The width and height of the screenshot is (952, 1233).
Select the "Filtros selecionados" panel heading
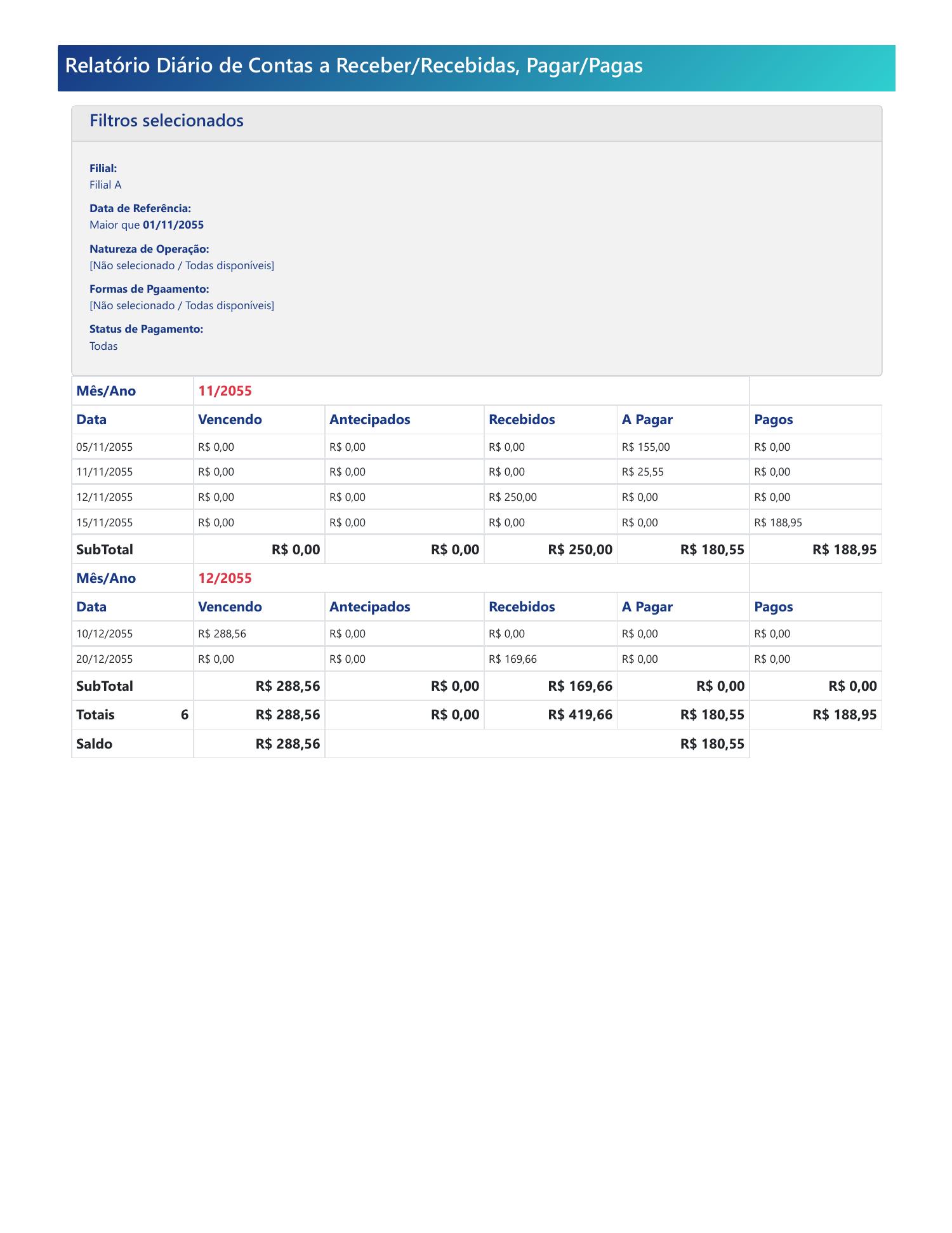coord(166,121)
